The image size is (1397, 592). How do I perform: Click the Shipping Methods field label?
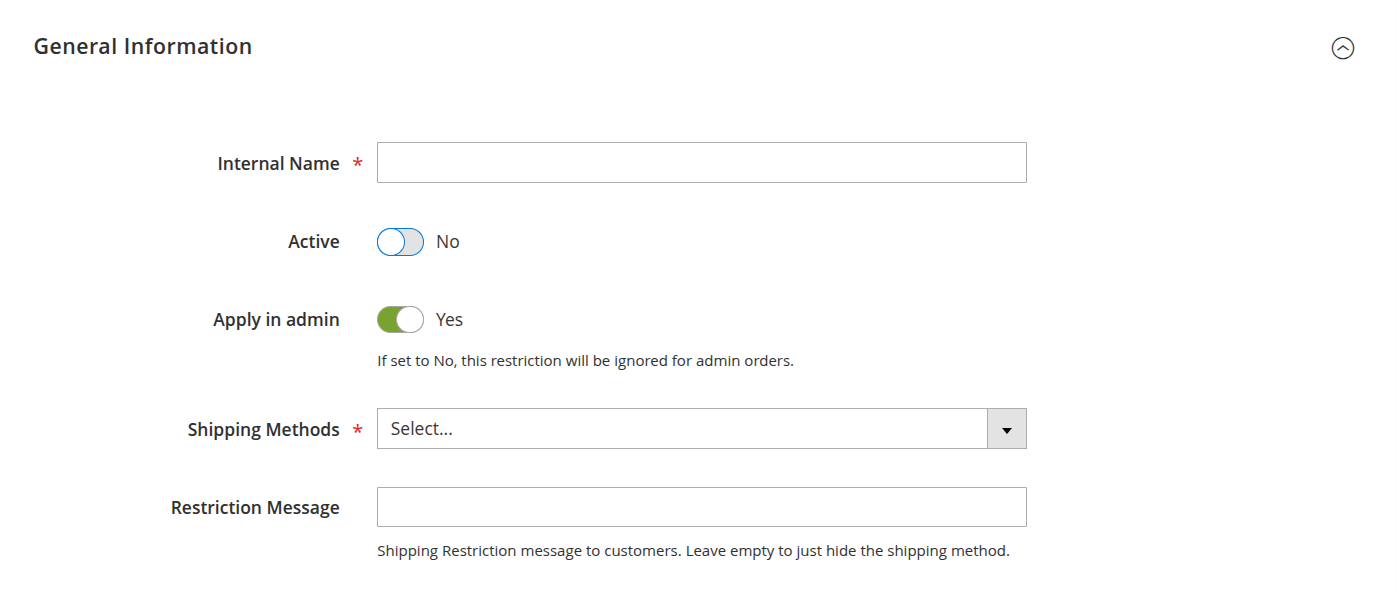[264, 430]
